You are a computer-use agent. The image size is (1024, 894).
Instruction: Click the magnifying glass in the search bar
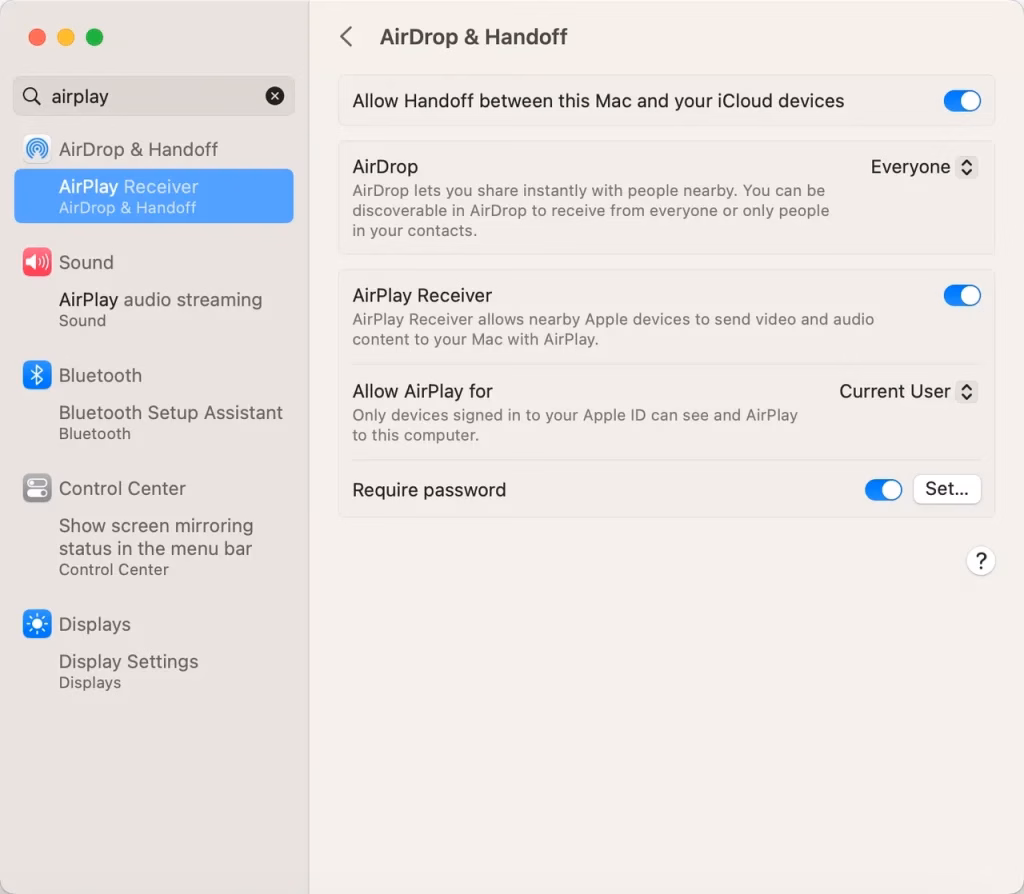(x=32, y=96)
